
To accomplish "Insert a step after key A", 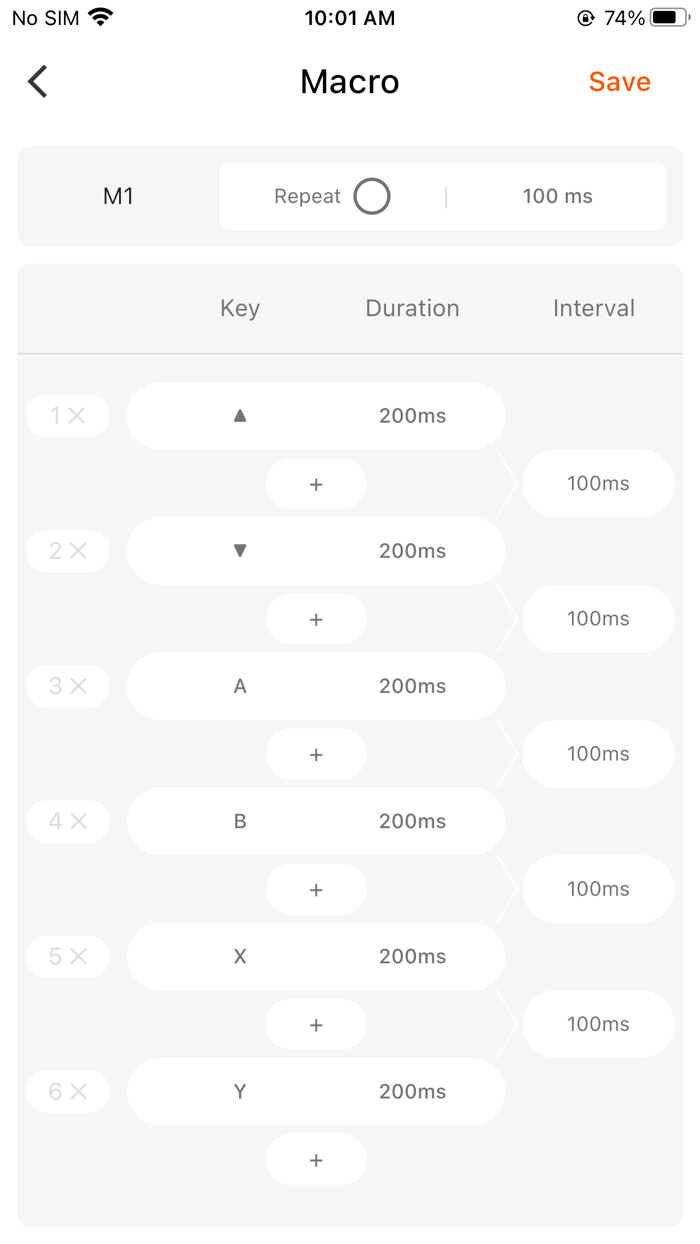I will [x=316, y=754].
